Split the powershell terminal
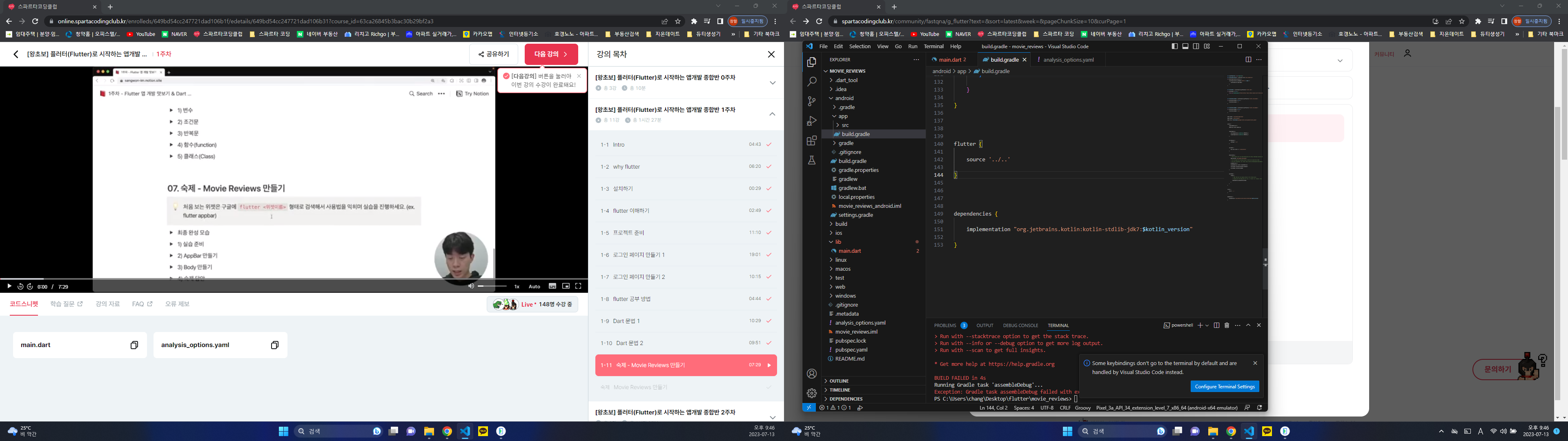This screenshot has width=1568, height=441. [1216, 325]
